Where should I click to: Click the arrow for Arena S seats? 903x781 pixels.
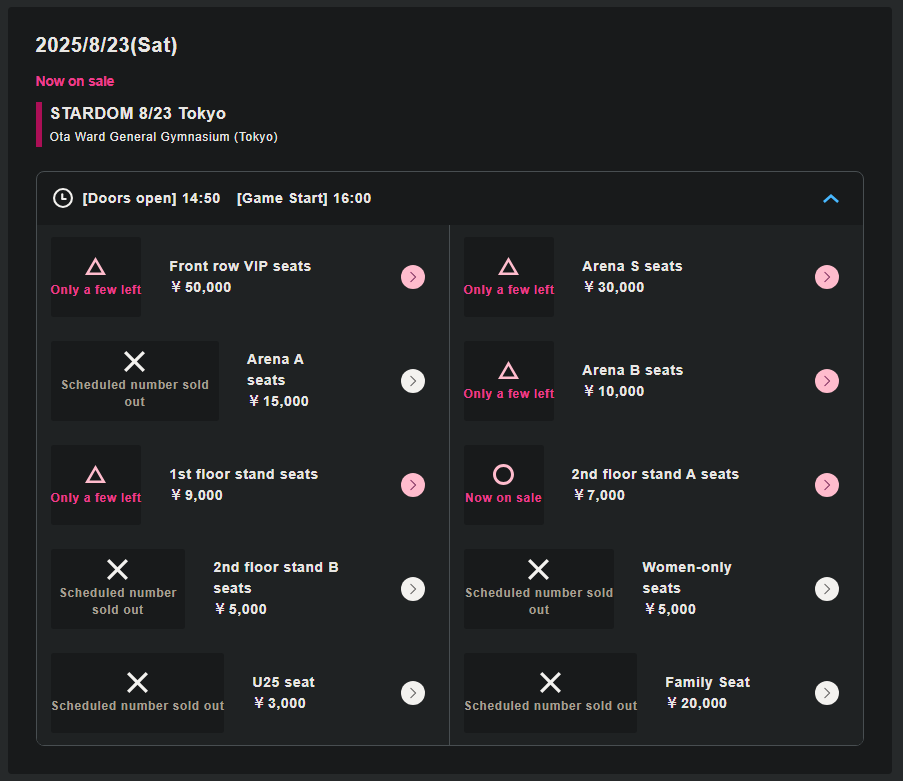(826, 277)
